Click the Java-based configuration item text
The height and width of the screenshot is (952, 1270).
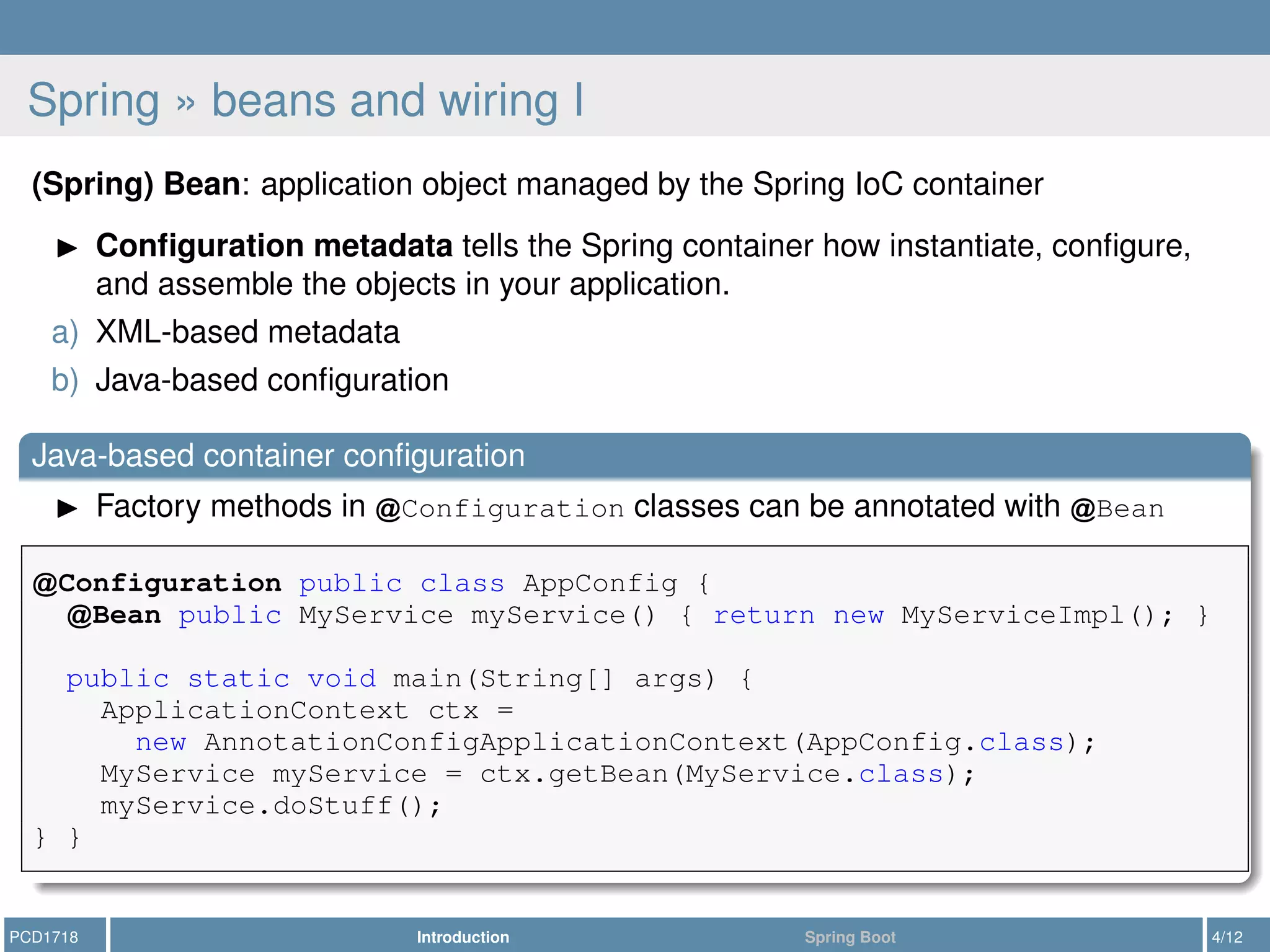[272, 381]
